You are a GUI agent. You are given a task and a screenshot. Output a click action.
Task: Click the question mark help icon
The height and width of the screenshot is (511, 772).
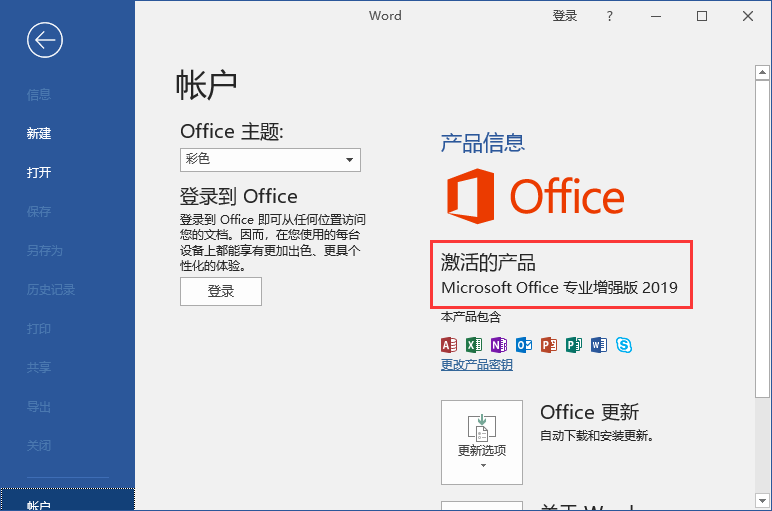point(610,16)
